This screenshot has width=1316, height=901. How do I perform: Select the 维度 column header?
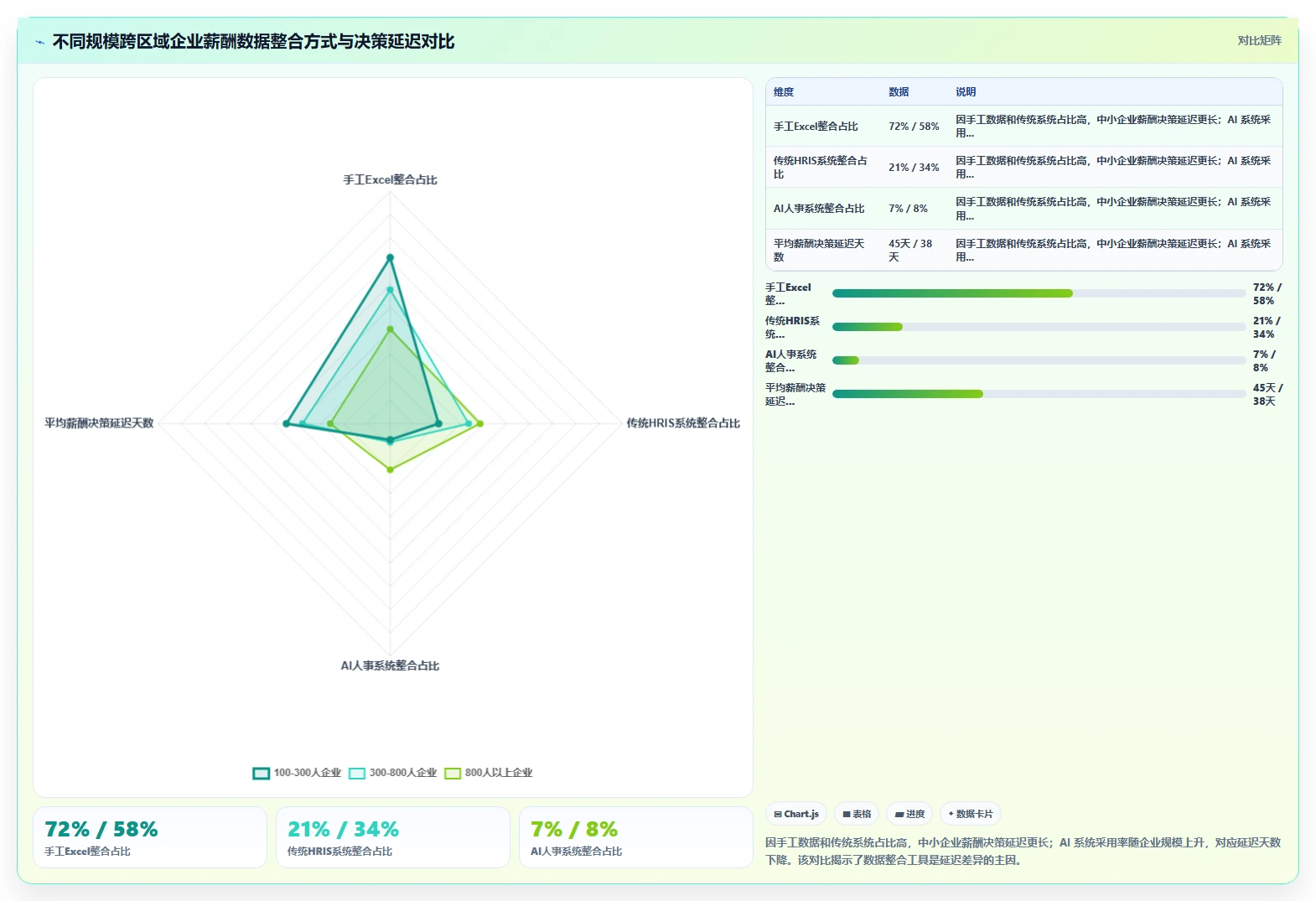pos(784,92)
